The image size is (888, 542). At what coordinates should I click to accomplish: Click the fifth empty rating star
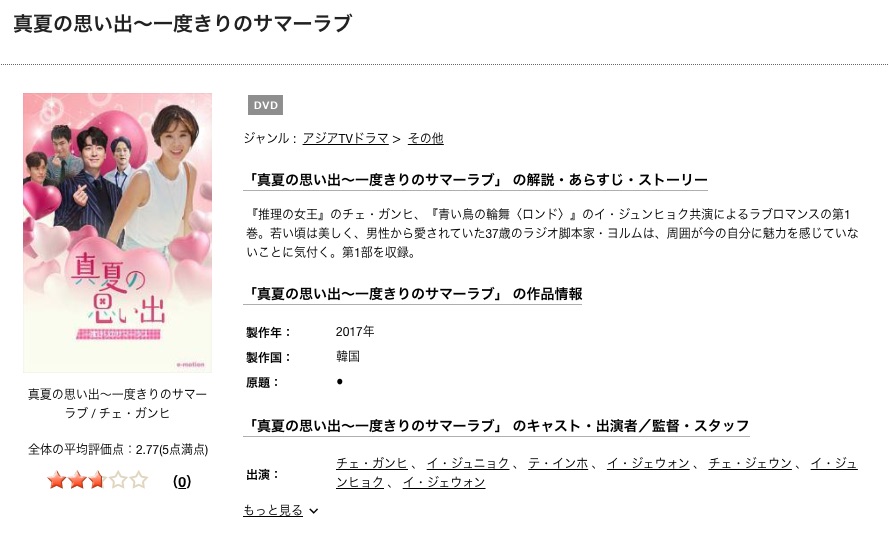tap(138, 480)
